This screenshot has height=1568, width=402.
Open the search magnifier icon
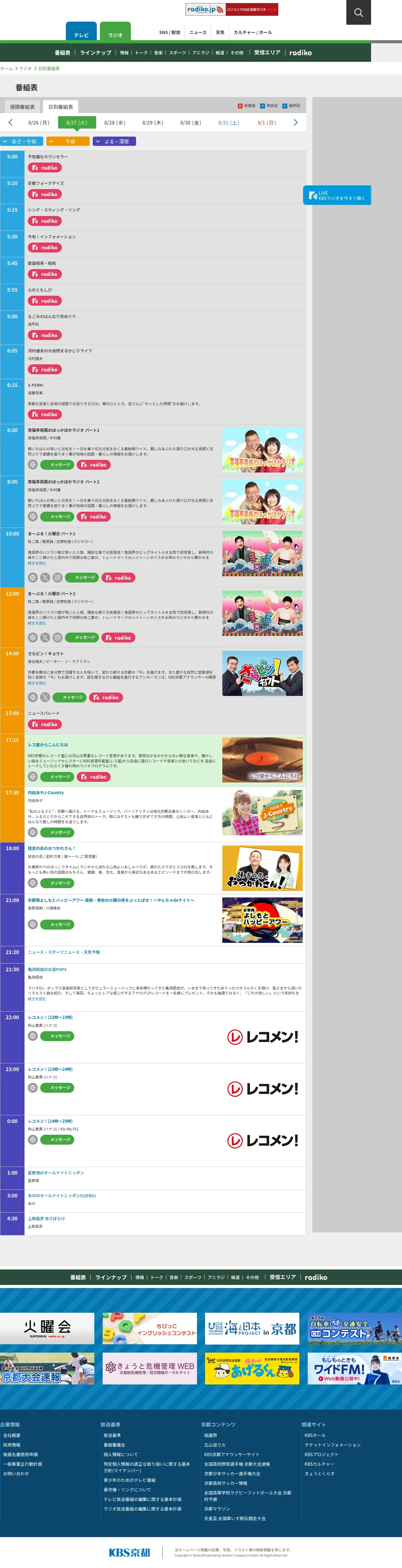pos(358,12)
